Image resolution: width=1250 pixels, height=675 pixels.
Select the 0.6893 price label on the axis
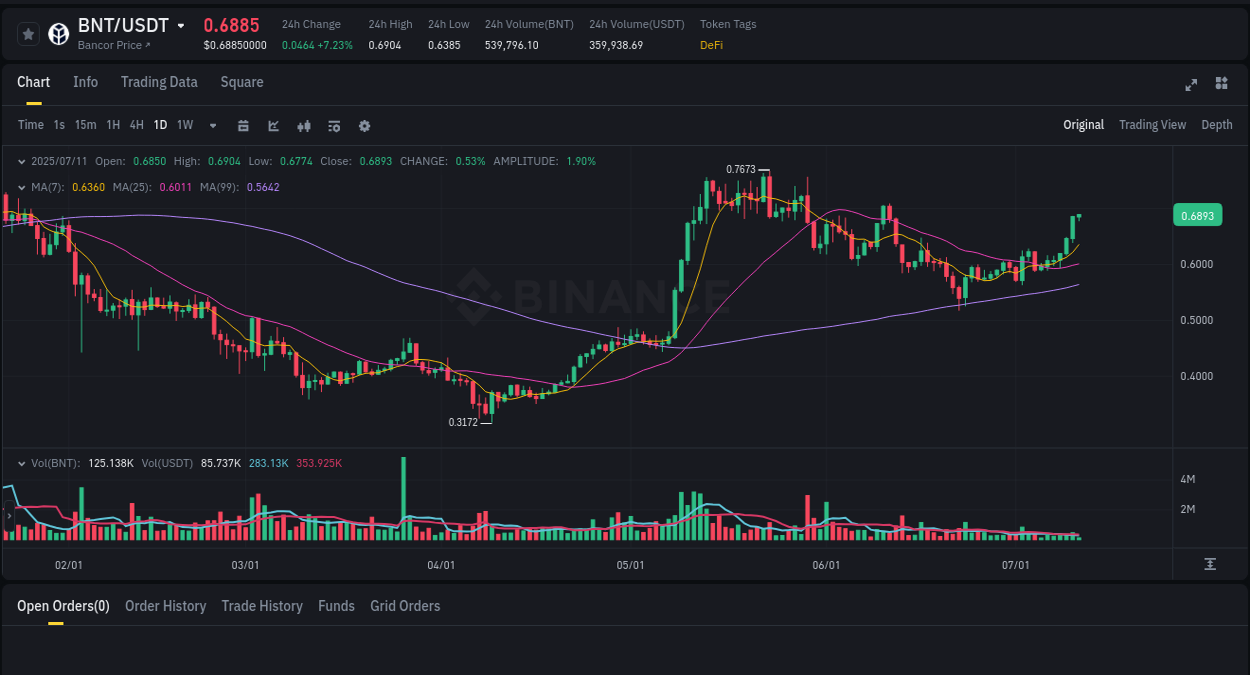[1197, 215]
